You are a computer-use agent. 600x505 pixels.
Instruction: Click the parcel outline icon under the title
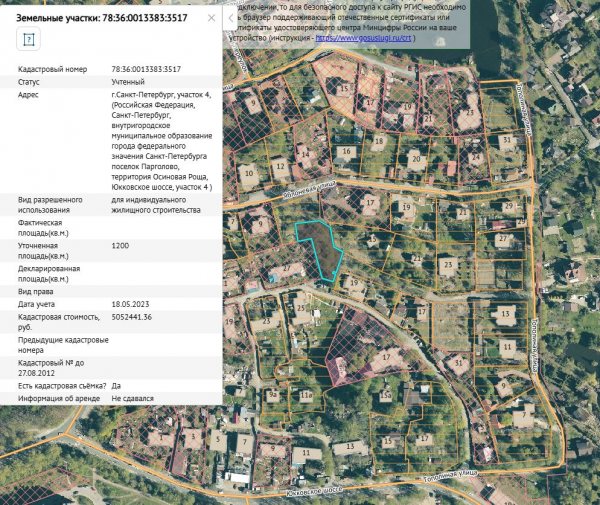pos(28,39)
